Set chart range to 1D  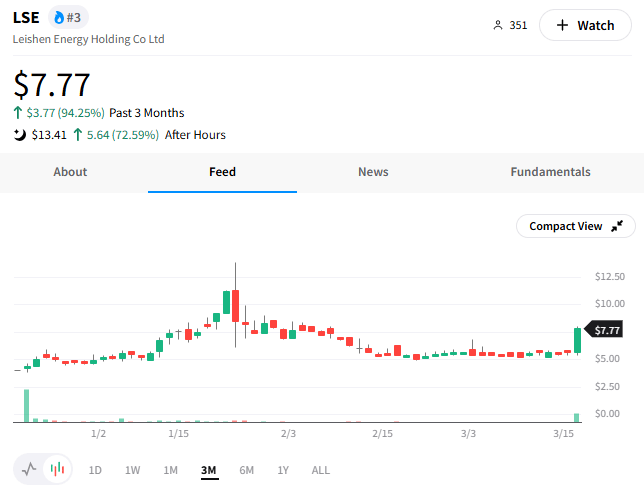coord(95,470)
